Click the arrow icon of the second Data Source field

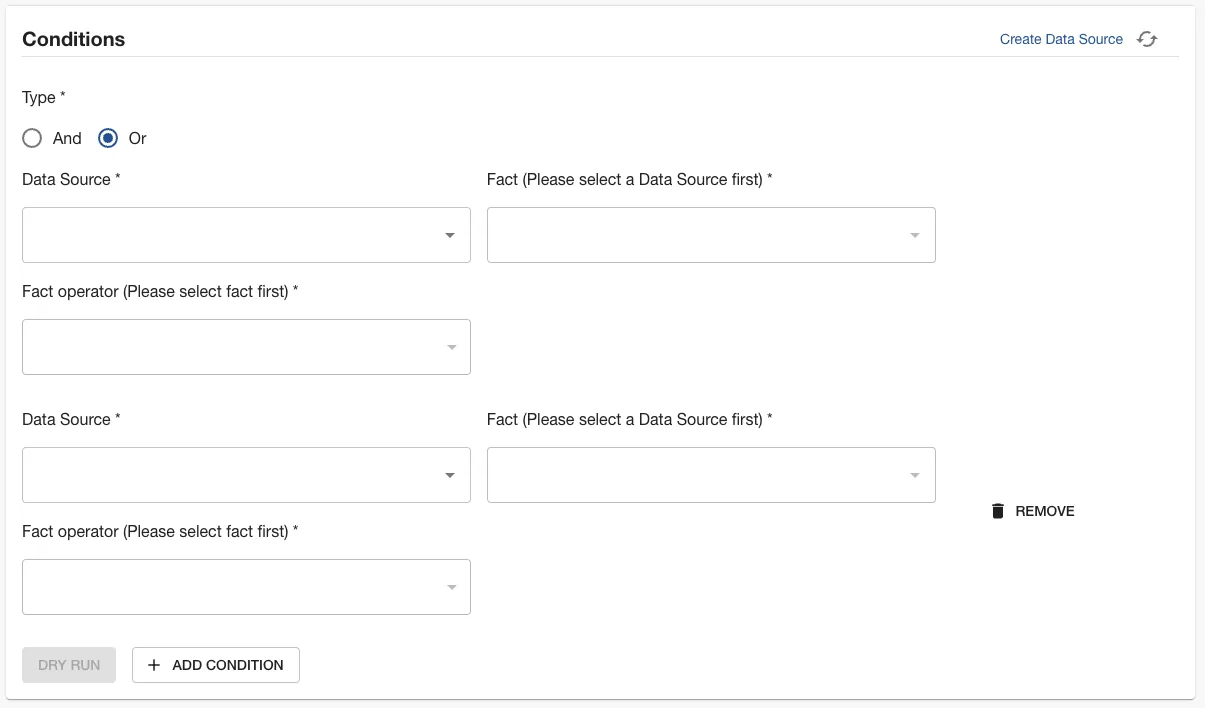tap(450, 475)
